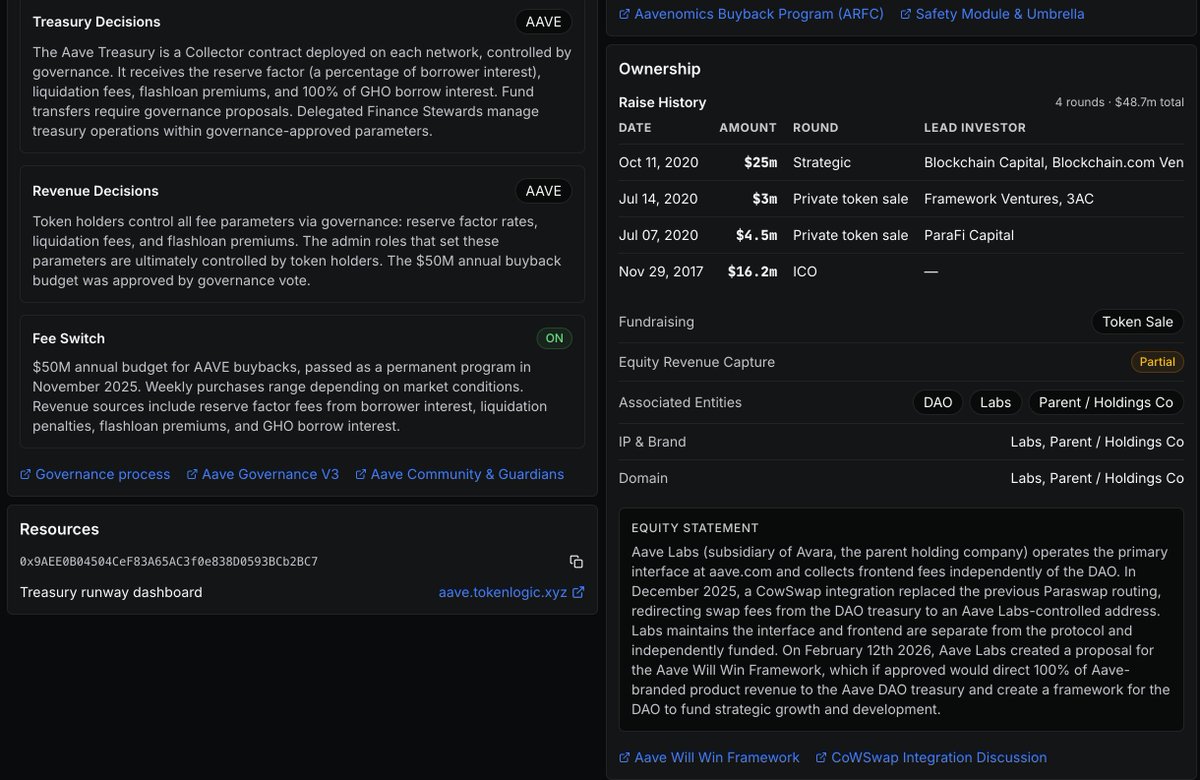Click the 4 rounds · $48.7m total summary

pyautogui.click(x=1119, y=102)
